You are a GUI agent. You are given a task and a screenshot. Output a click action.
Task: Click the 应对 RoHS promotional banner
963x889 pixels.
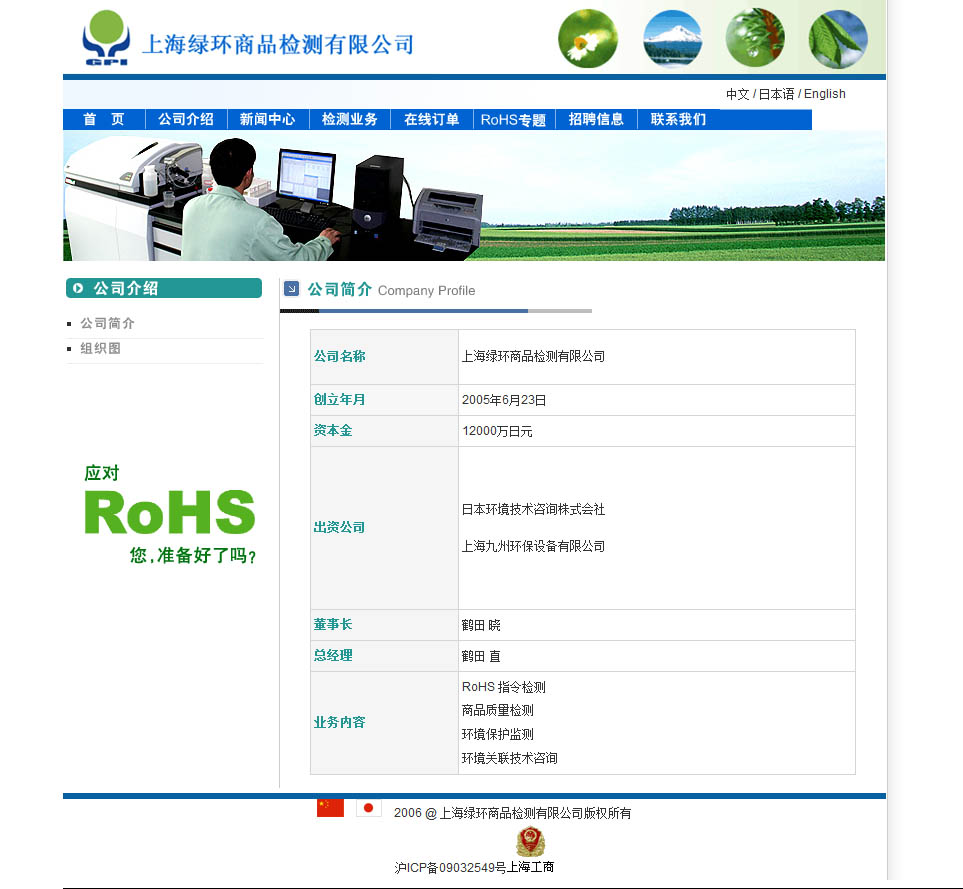click(x=170, y=514)
